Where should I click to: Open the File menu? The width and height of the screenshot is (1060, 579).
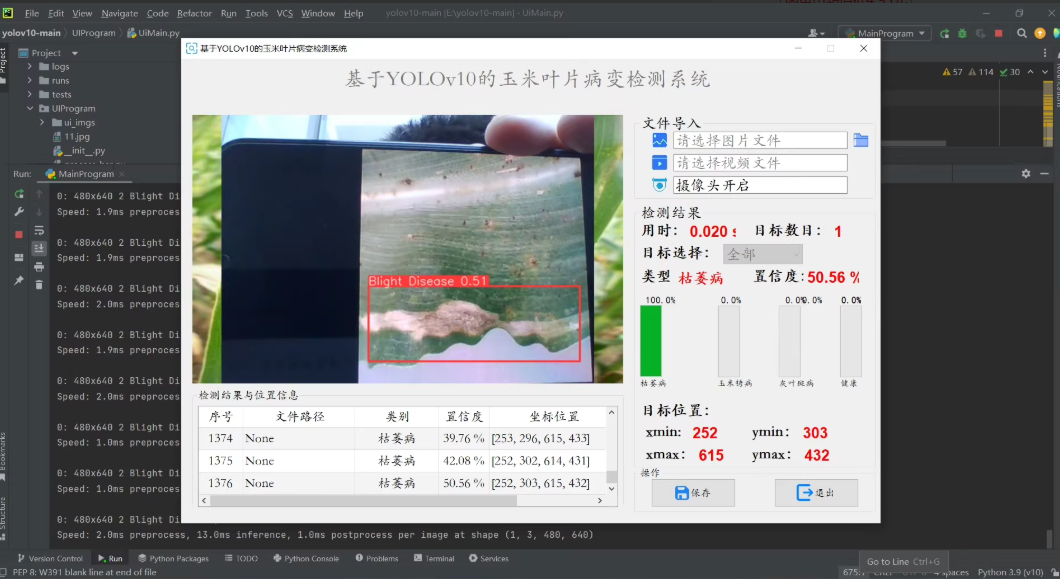coord(32,13)
